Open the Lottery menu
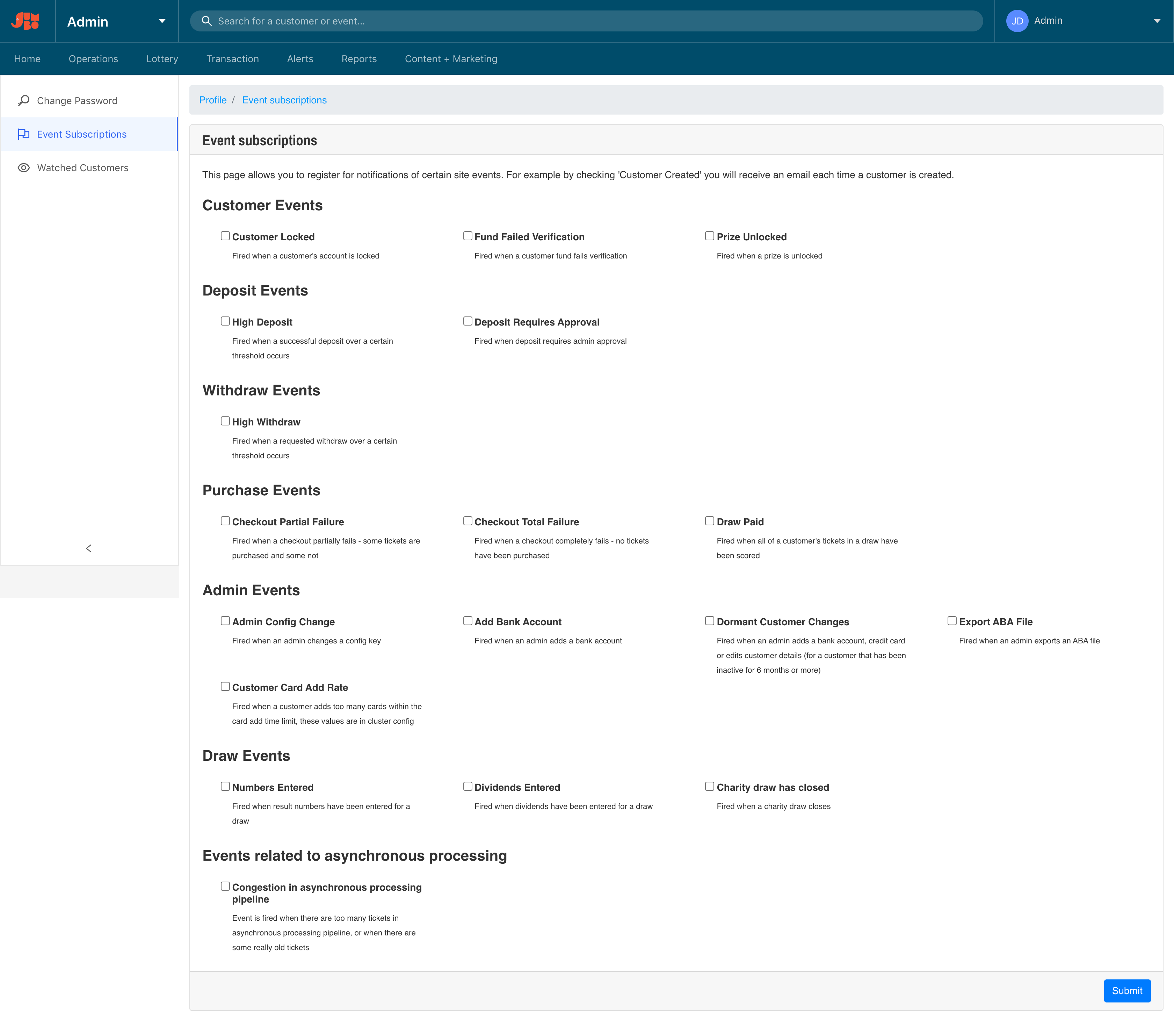Viewport: 1174px width, 1036px height. [x=162, y=59]
